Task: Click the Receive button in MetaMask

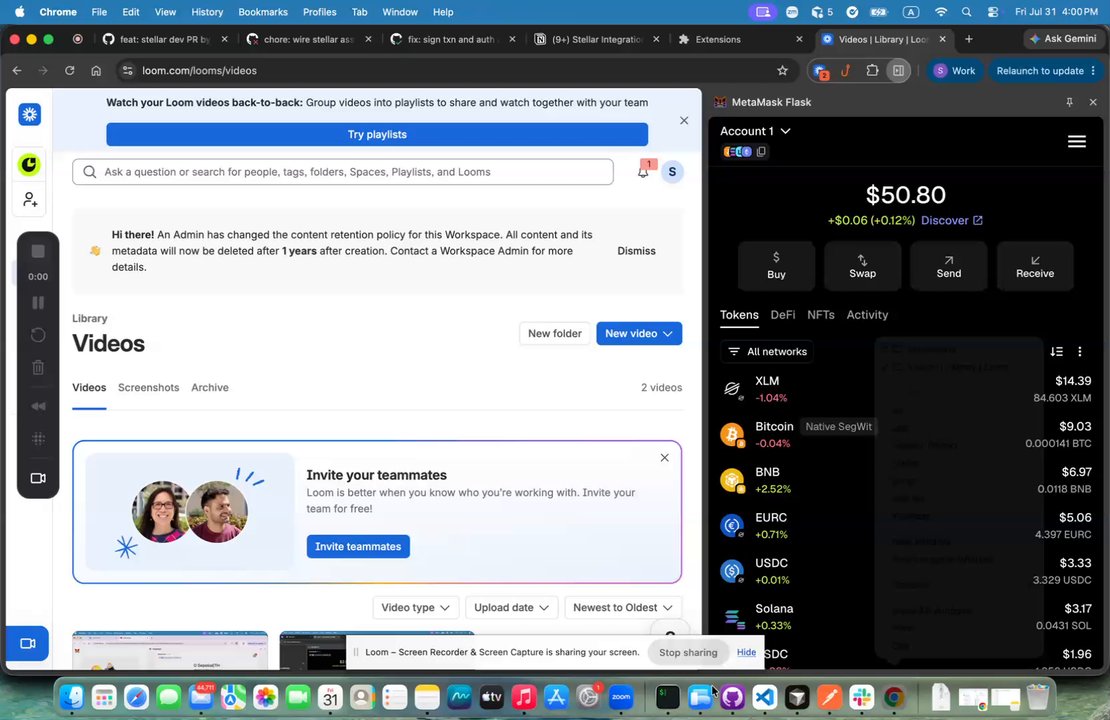Action: [1035, 265]
